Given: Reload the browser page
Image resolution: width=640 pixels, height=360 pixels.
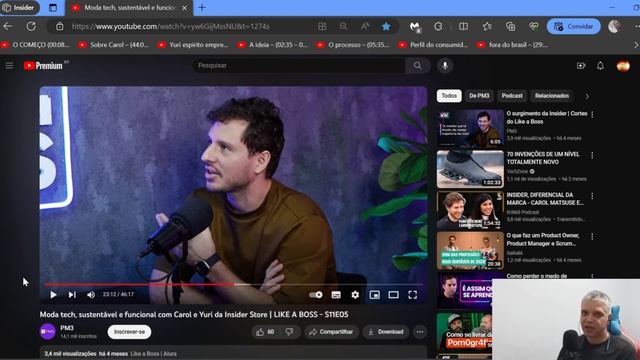Looking at the screenshot, I should tap(31, 27).
